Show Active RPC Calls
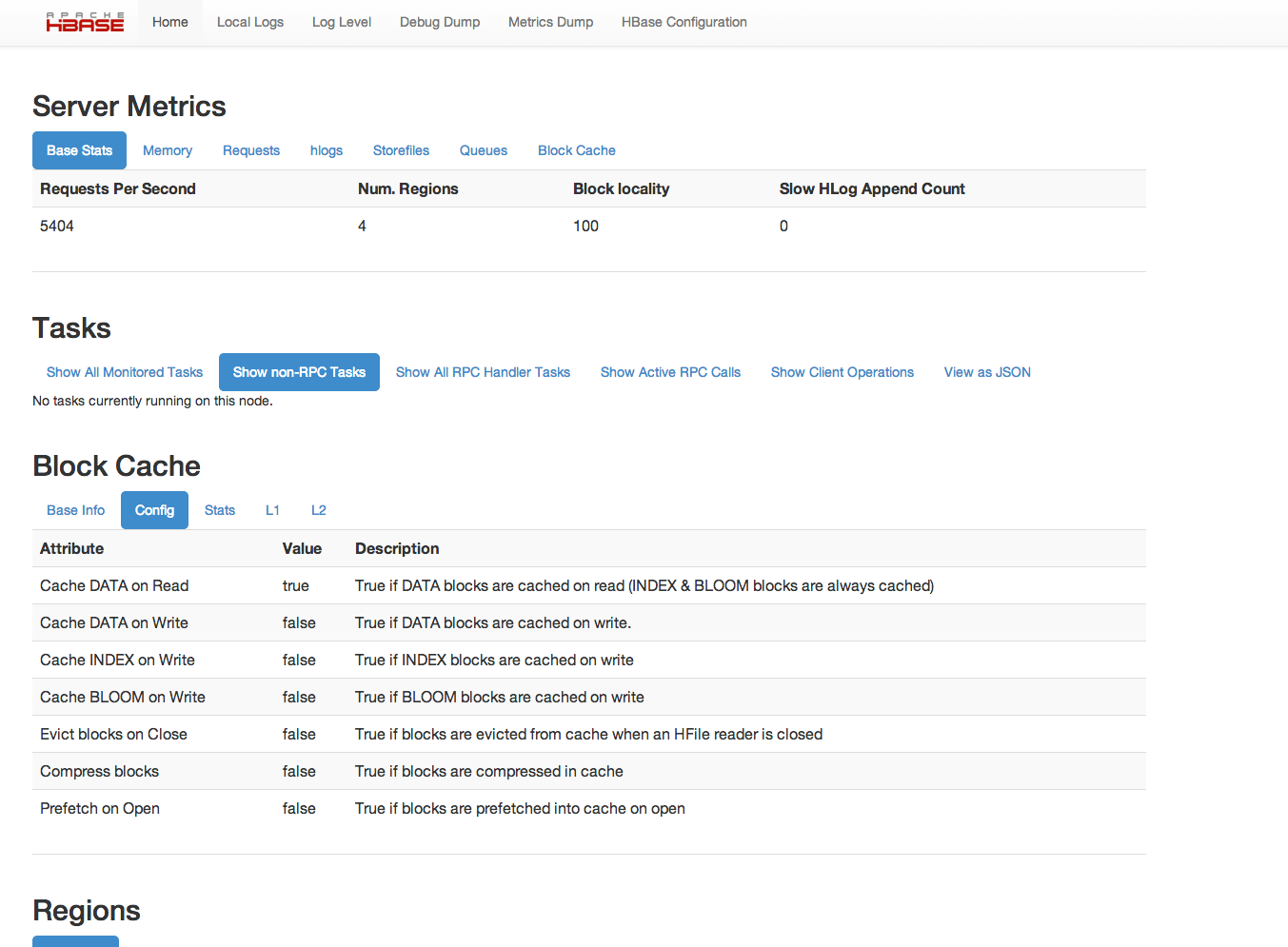This screenshot has height=947, width=1288. pos(670,372)
